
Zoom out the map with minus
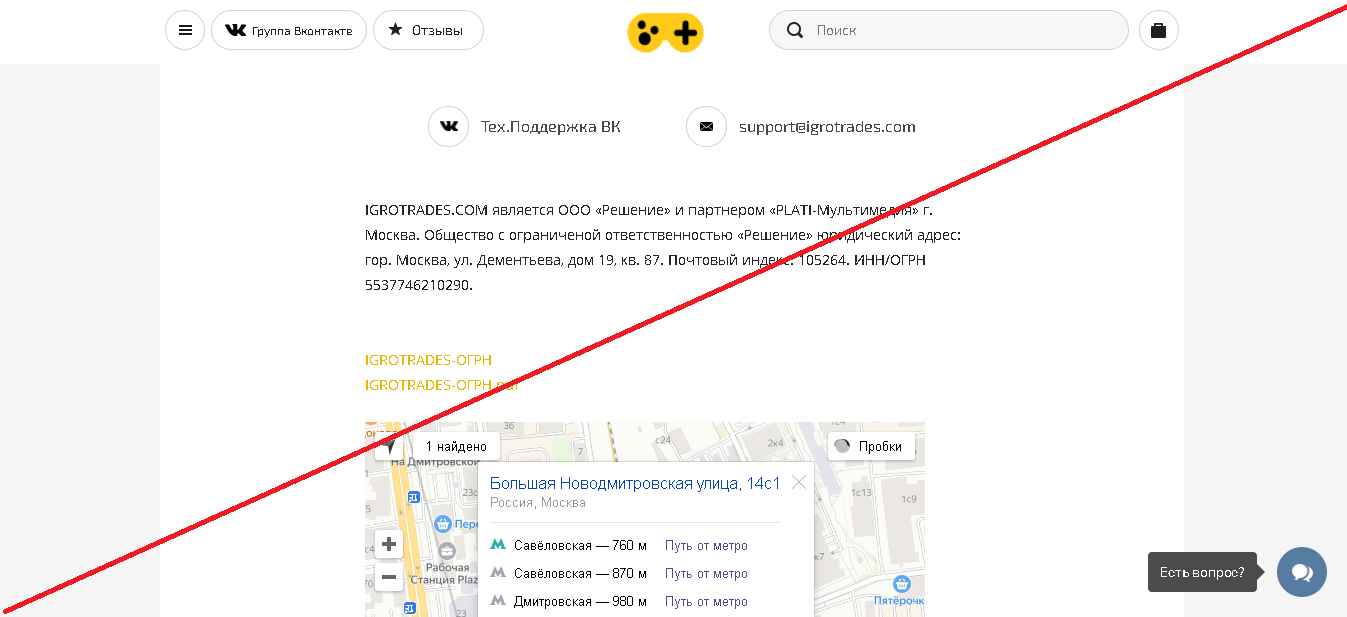point(389,577)
